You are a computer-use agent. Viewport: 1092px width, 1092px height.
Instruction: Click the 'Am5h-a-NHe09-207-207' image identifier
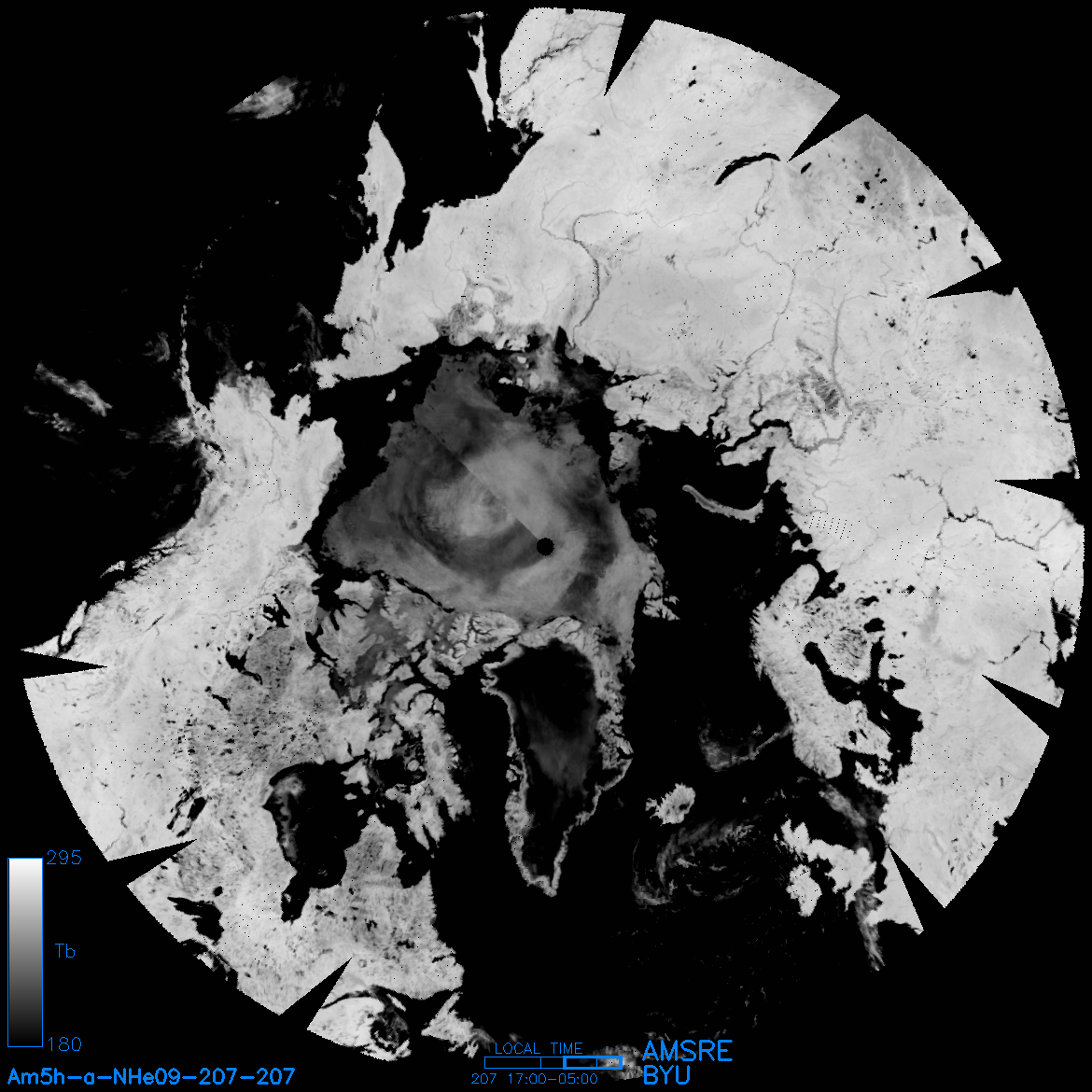click(x=150, y=1077)
